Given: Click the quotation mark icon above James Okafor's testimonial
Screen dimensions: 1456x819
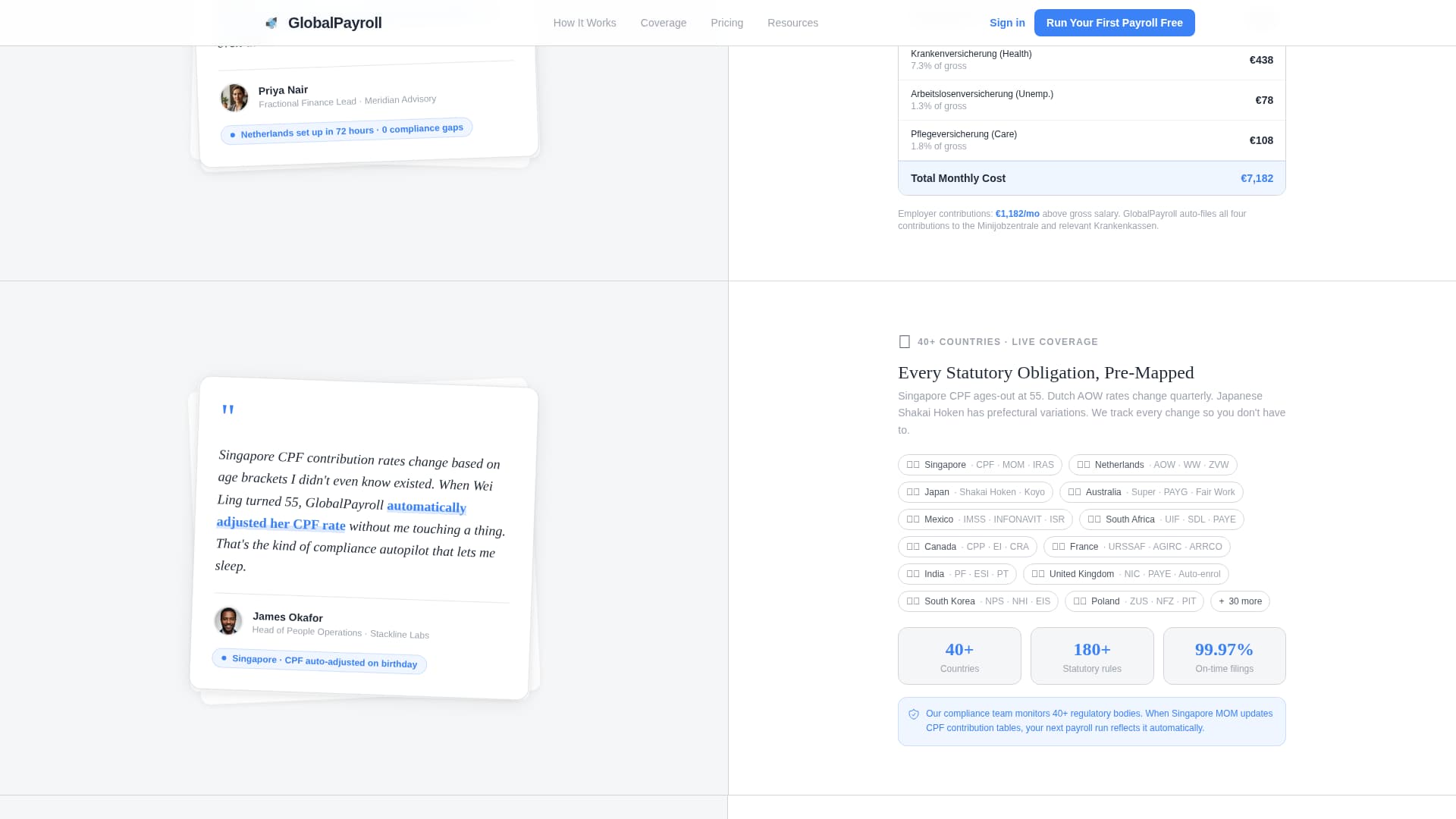Looking at the screenshot, I should (227, 409).
